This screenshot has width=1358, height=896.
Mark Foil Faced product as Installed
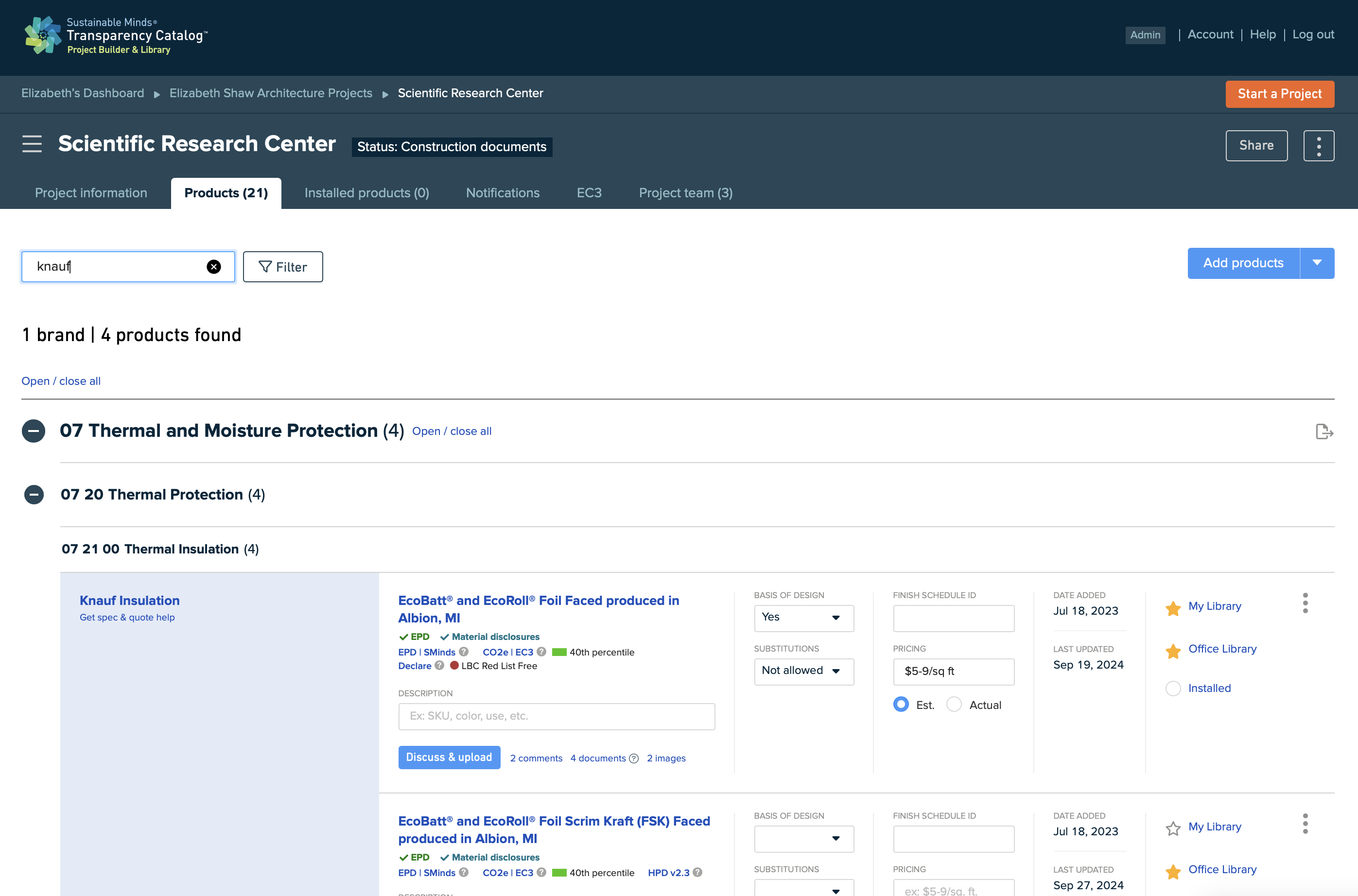pos(1173,689)
